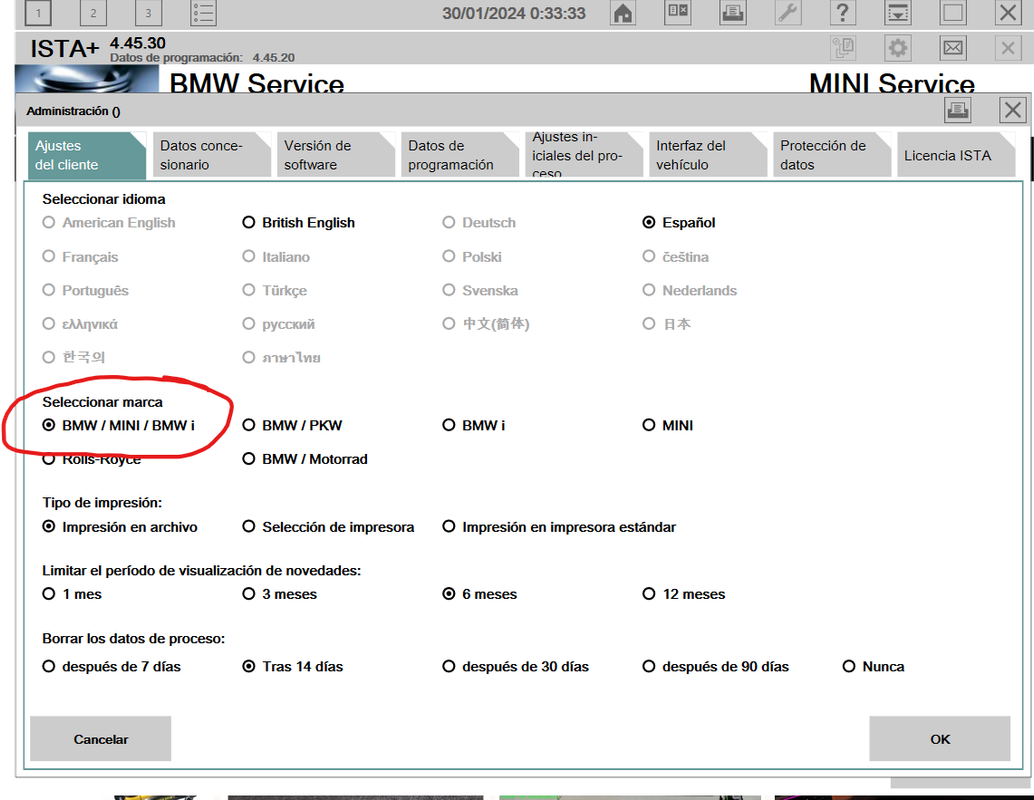Delete process data después de 7 días

pos(111,667)
